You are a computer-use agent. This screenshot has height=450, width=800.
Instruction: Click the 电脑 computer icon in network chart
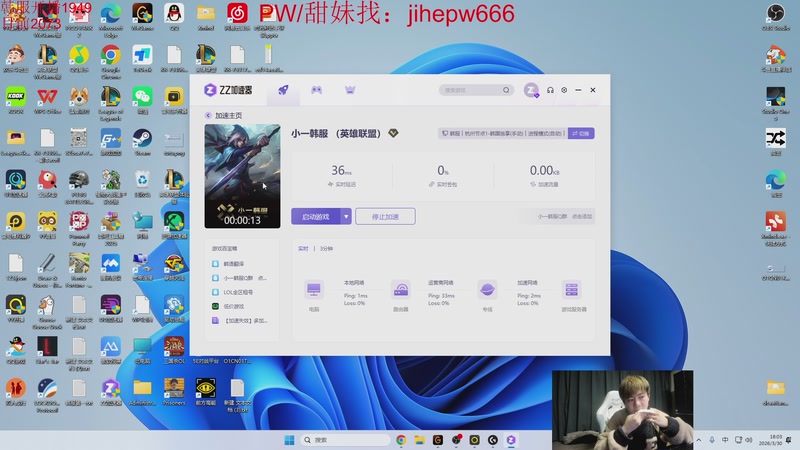click(314, 290)
